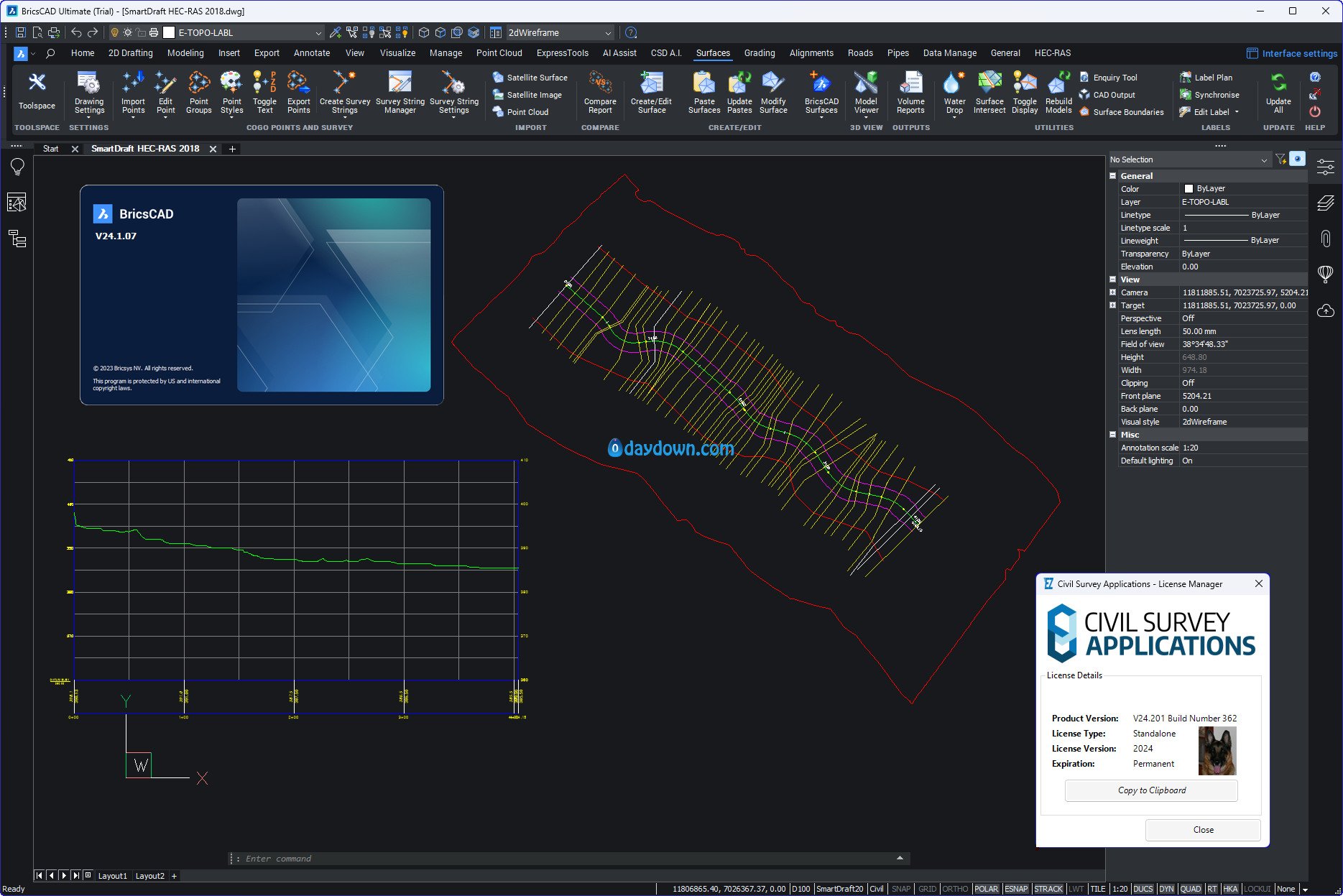Open Point Groups

(199, 93)
